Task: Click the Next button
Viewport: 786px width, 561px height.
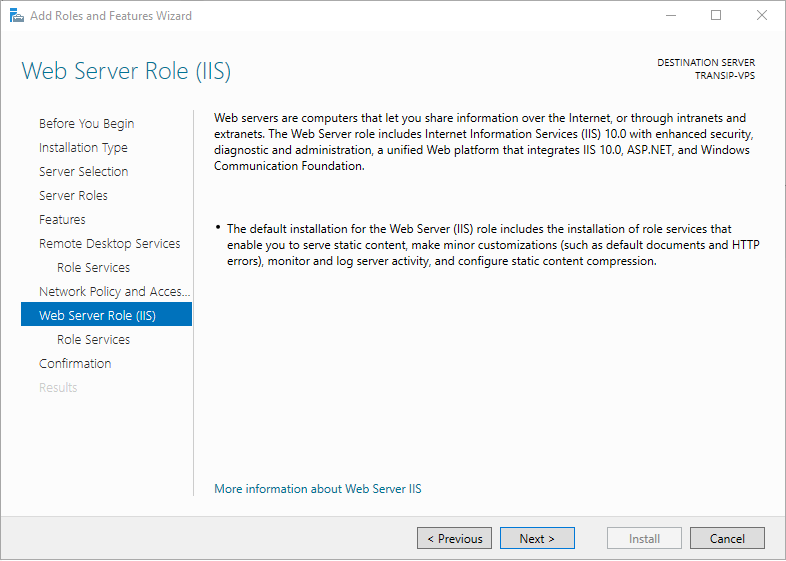Action: pos(537,538)
